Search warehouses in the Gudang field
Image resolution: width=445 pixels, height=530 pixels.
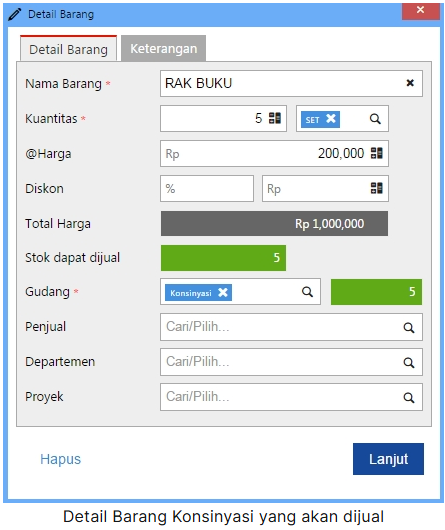[x=307, y=292]
